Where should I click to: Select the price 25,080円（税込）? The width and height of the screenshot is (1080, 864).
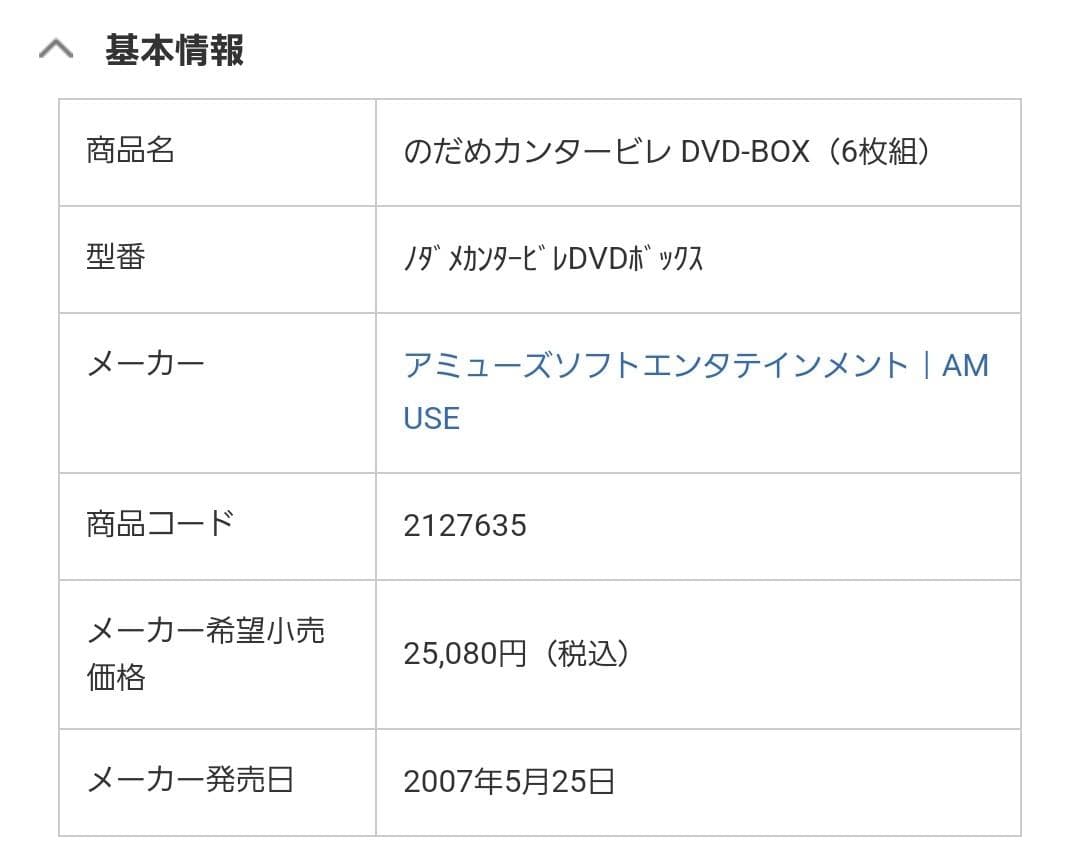515,654
